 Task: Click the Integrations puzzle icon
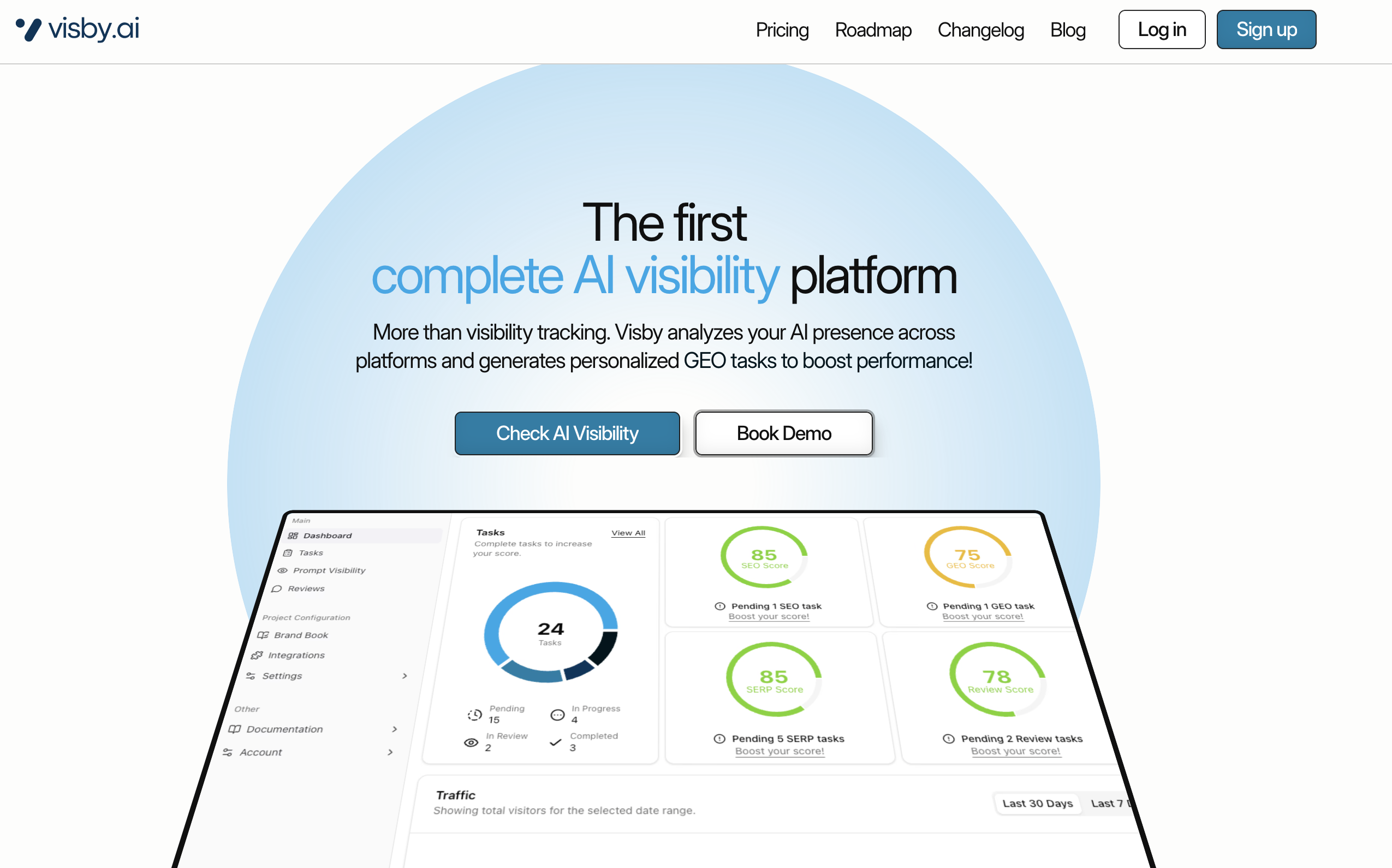257,656
